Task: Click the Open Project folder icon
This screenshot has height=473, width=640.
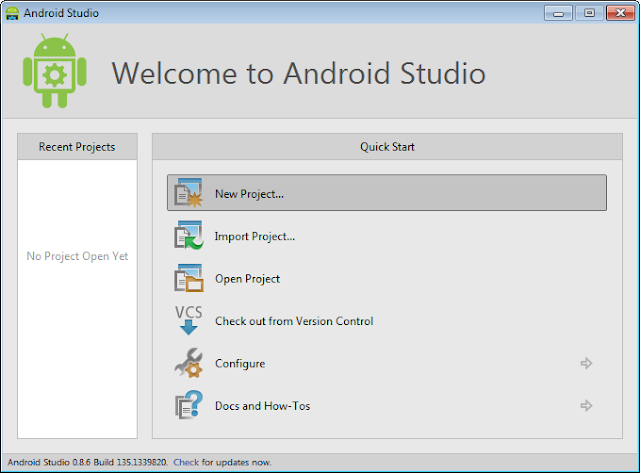Action: (188, 278)
